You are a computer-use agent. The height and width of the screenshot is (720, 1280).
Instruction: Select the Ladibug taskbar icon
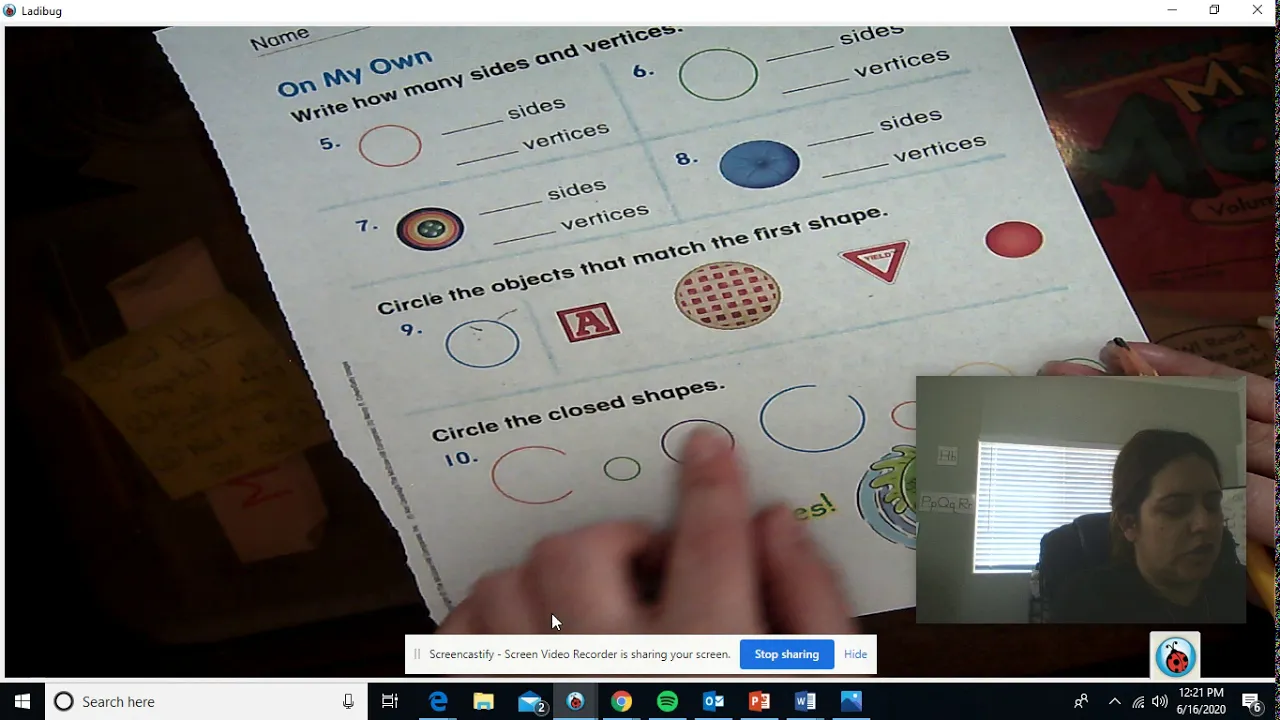tap(575, 701)
